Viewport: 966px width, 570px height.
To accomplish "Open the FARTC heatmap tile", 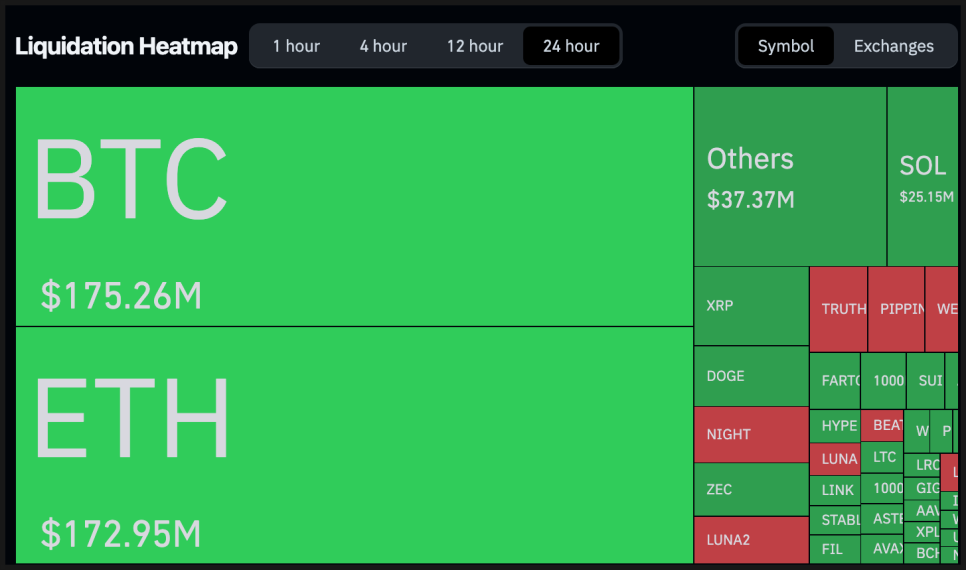I will tap(835, 381).
